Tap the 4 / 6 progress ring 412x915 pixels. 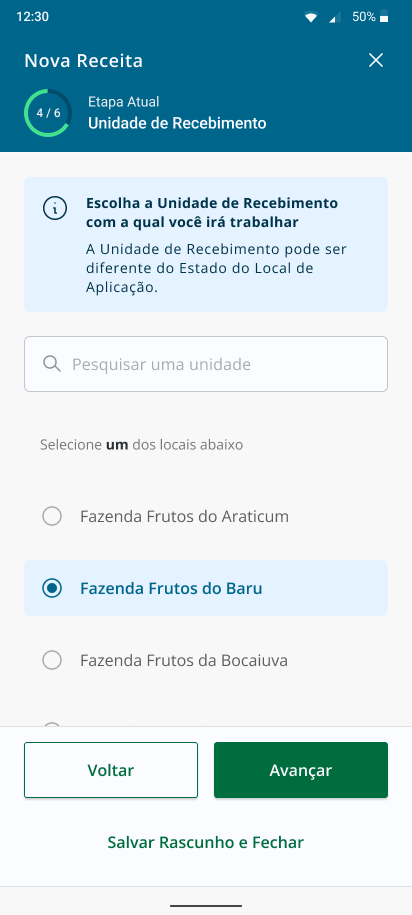tap(48, 113)
